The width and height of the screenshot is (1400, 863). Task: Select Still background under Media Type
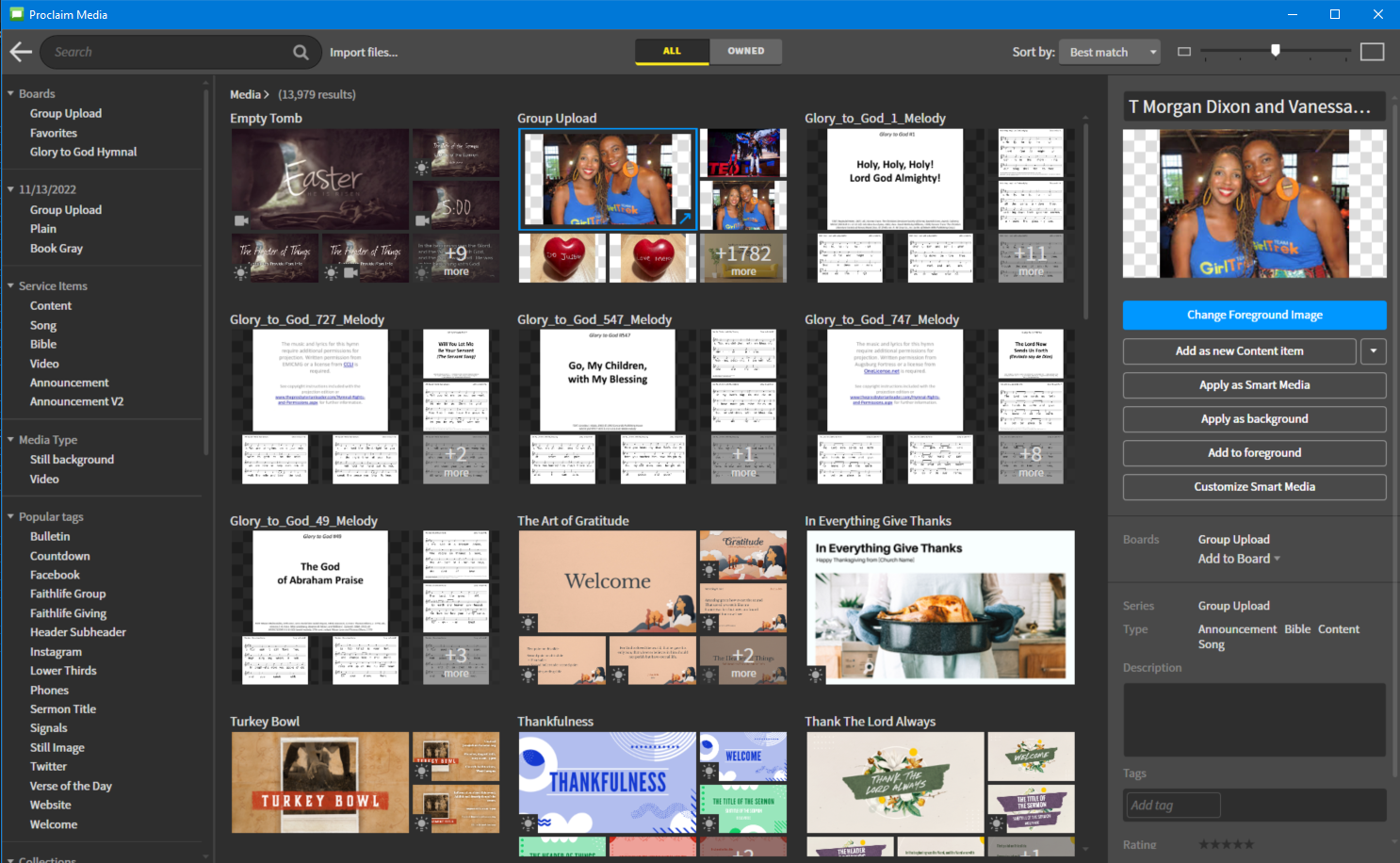tap(72, 460)
